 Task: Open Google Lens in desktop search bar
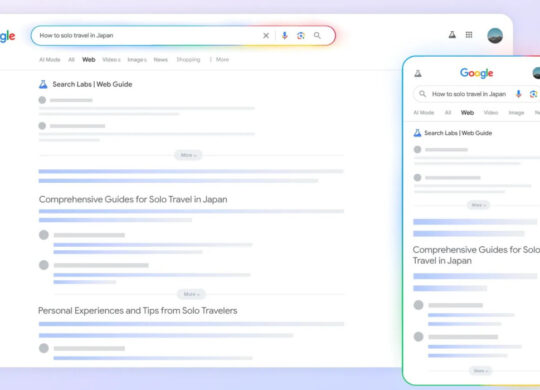[301, 35]
